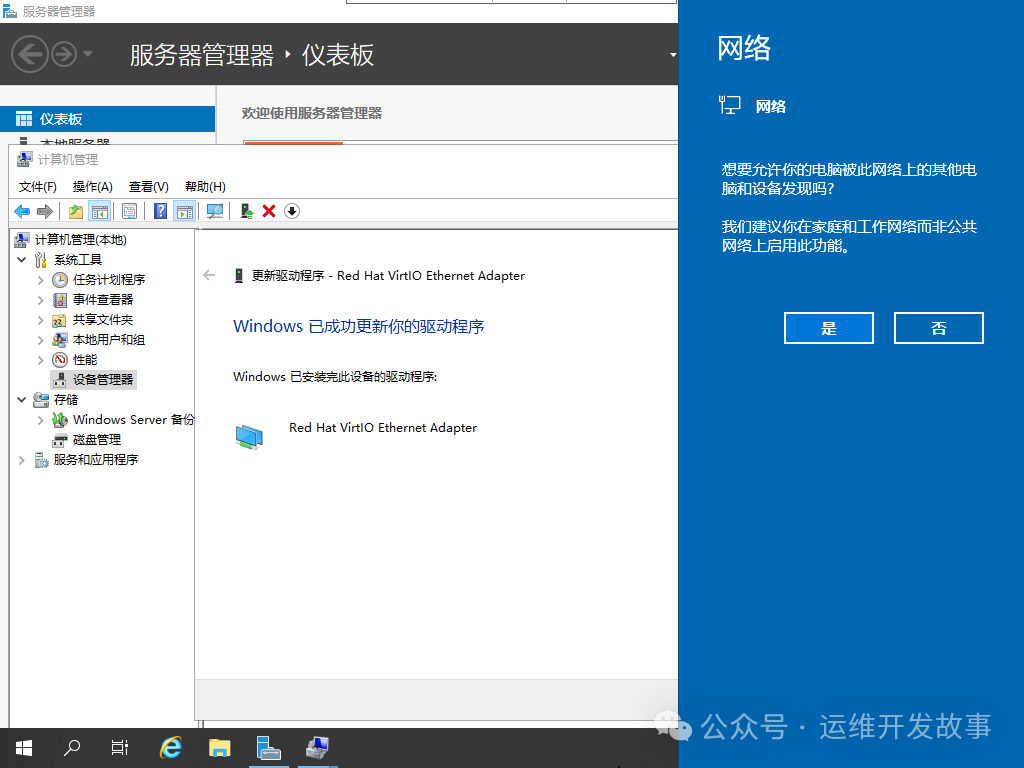
Task: Click the show/hide console tree toolbar toggle
Action: click(x=101, y=211)
